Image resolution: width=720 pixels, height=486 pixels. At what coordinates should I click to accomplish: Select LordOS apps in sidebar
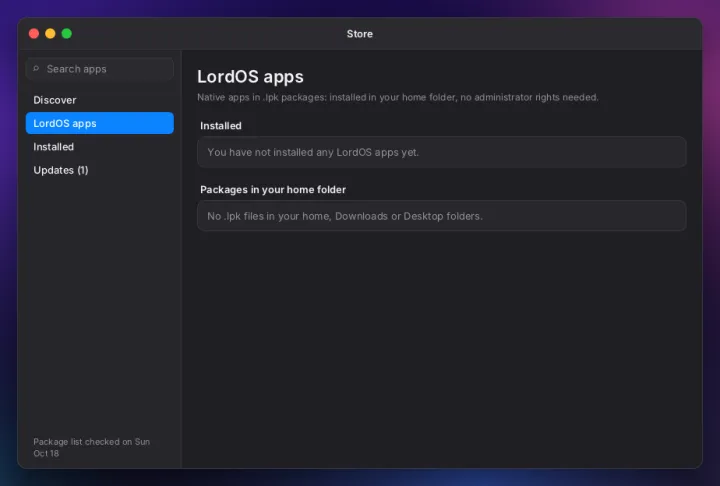tap(100, 123)
